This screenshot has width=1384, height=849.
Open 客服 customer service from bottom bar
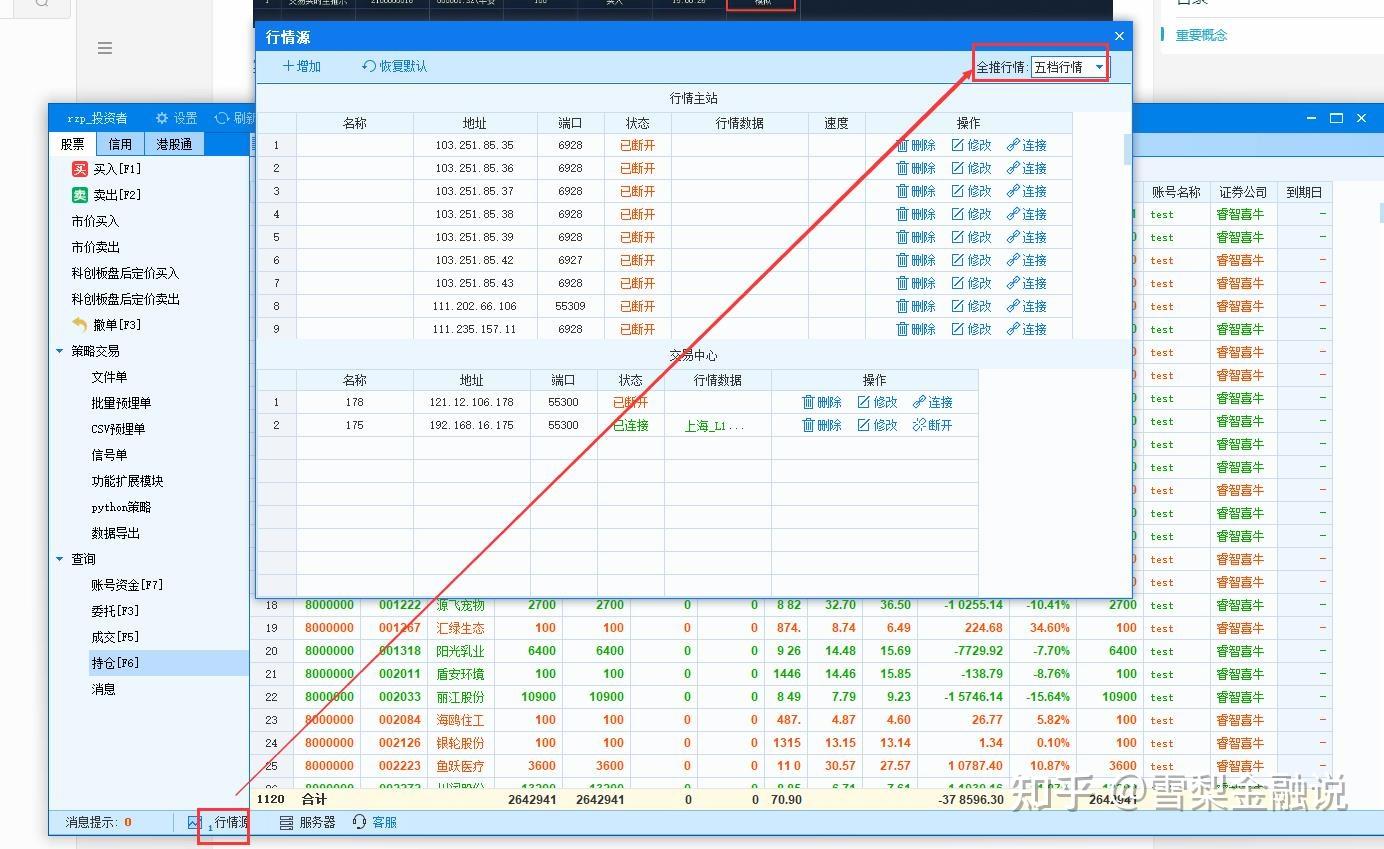click(x=373, y=823)
